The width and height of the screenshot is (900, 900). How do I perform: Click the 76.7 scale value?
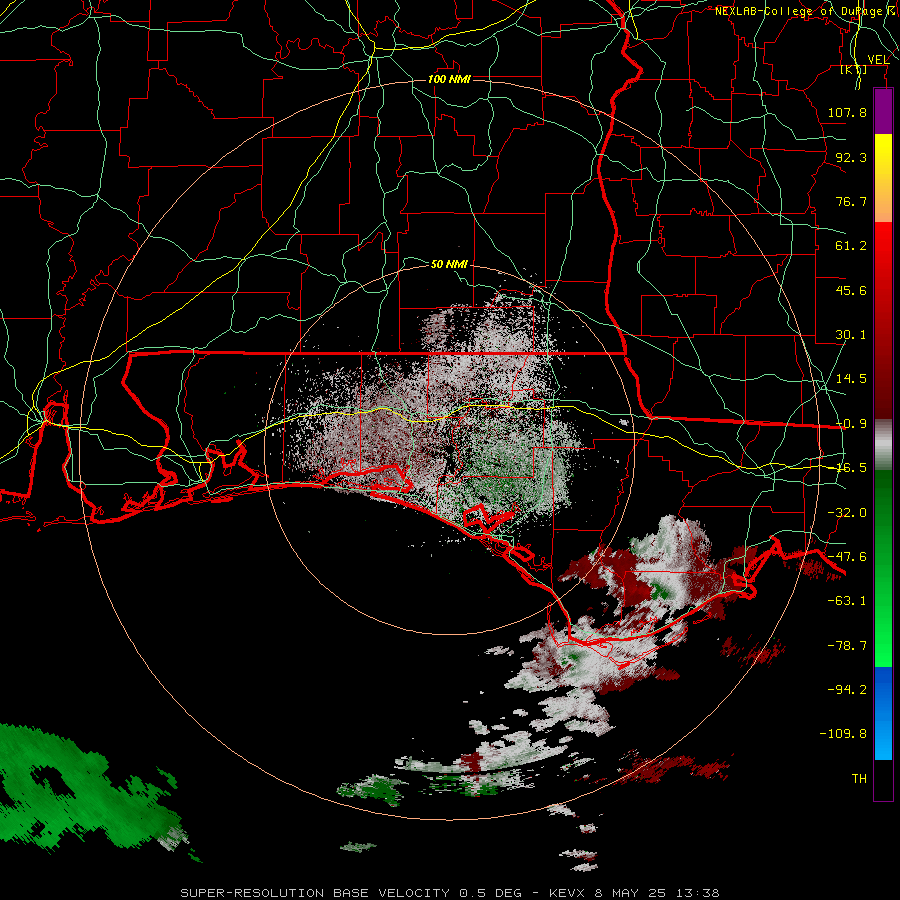point(851,201)
